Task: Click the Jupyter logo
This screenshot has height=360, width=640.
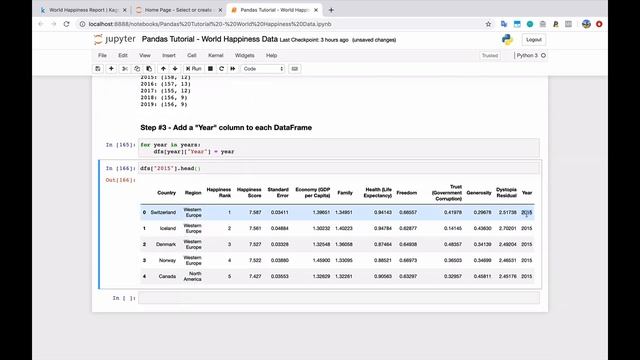Action: [115, 39]
